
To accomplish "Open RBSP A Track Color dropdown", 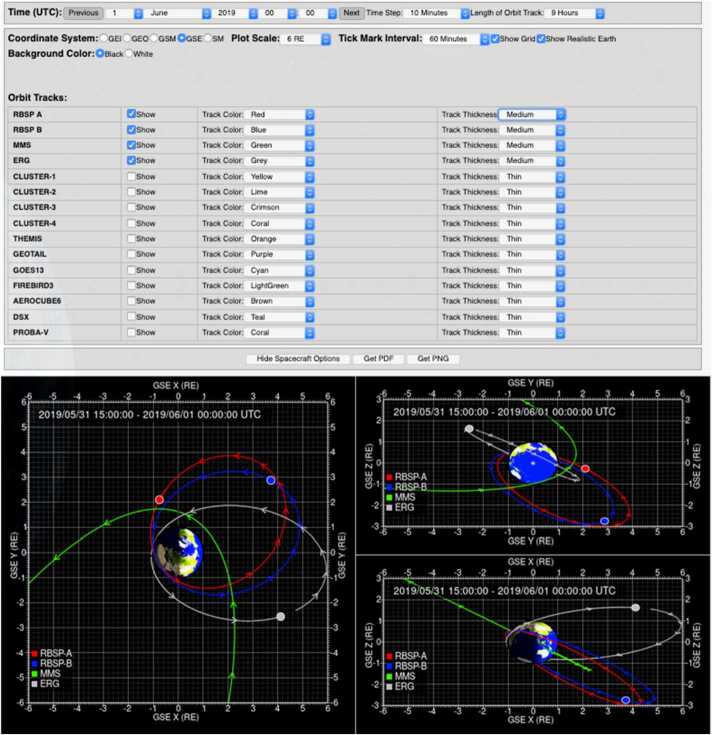I will pos(280,115).
